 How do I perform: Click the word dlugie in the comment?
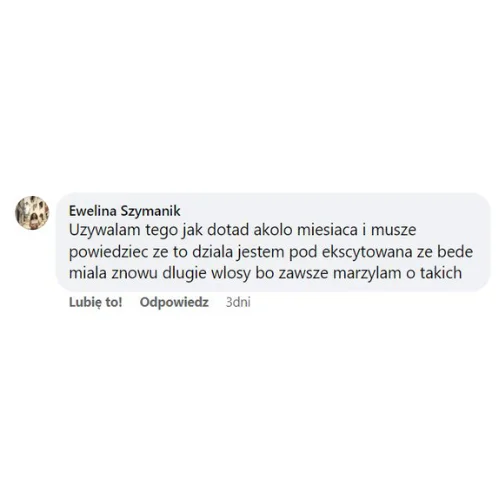pyautogui.click(x=184, y=273)
